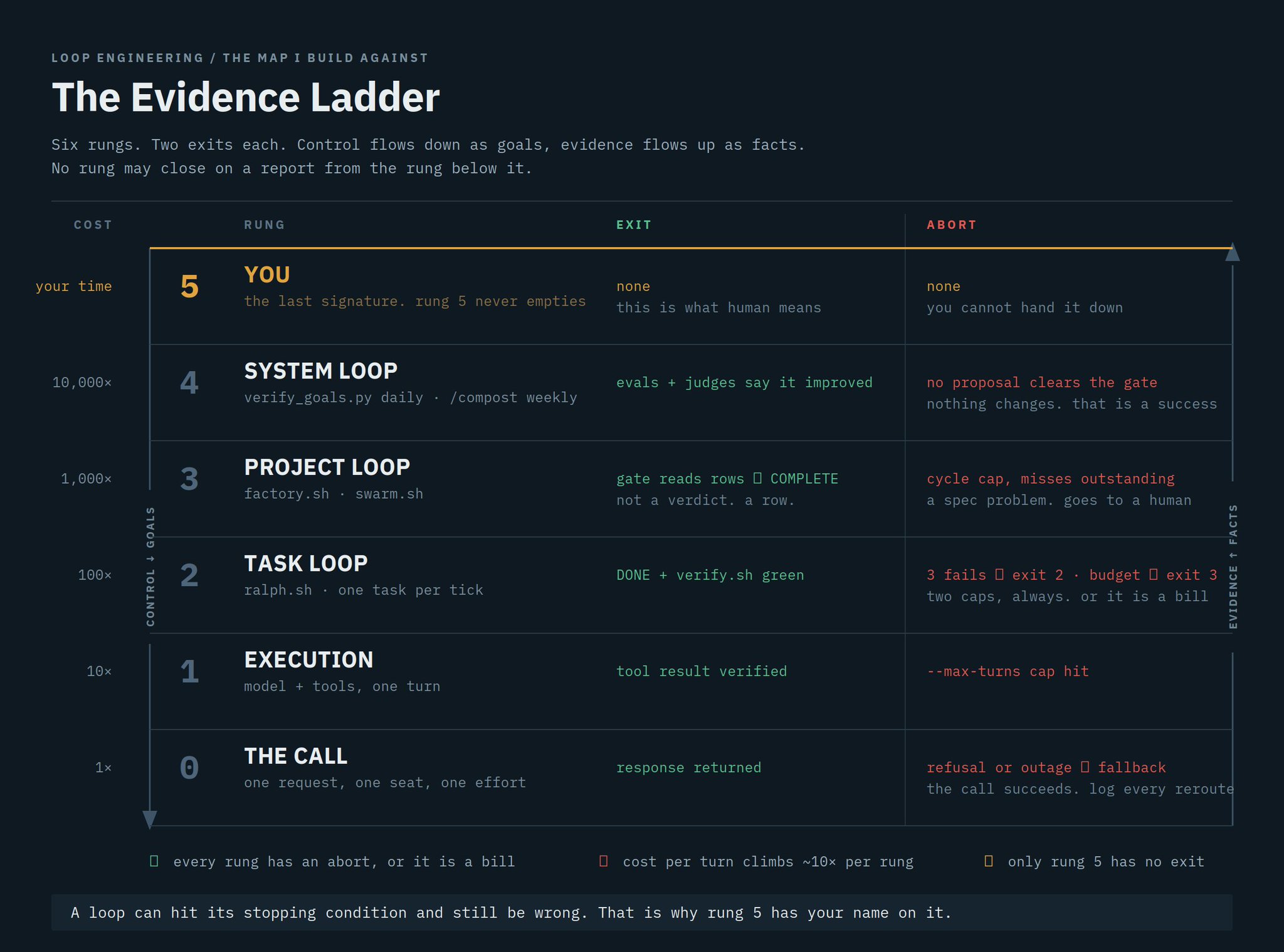This screenshot has height=952, width=1284.
Task: Click 'ralph.sh · one task per tick'
Action: pyautogui.click(x=364, y=590)
